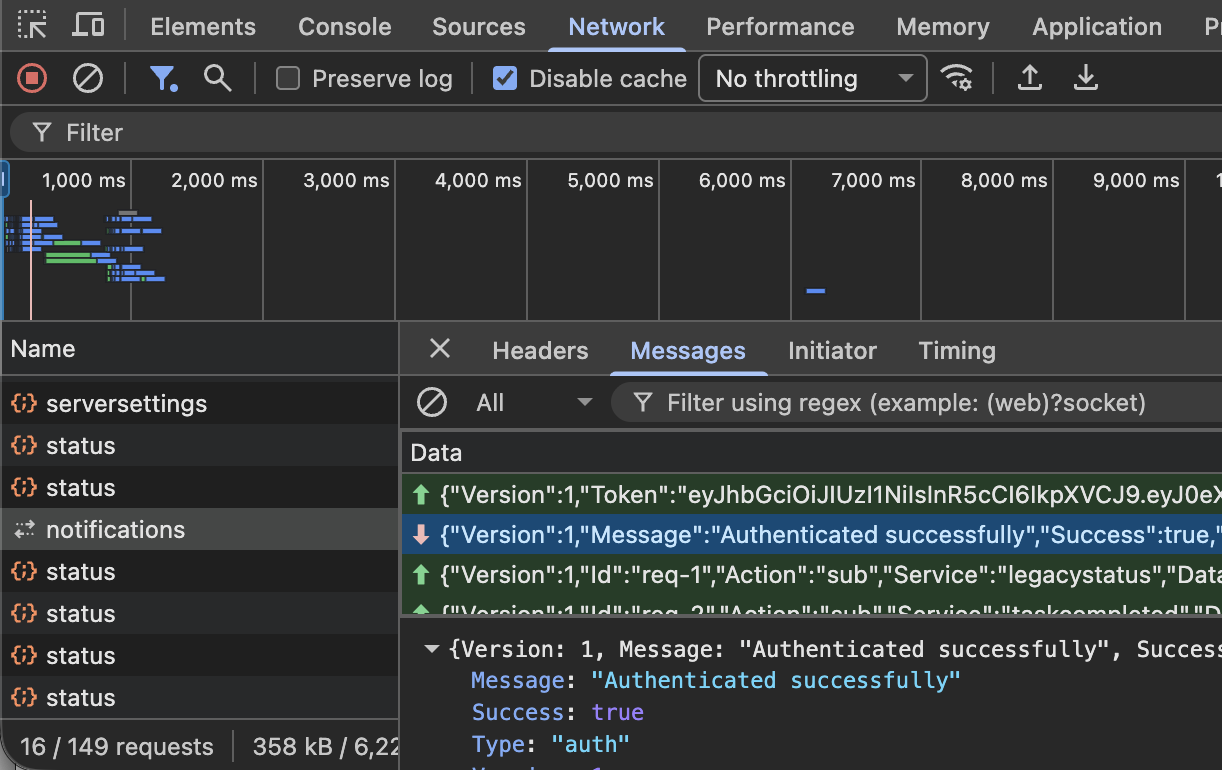Select the serversettings request
1222x770 pixels.
point(126,404)
